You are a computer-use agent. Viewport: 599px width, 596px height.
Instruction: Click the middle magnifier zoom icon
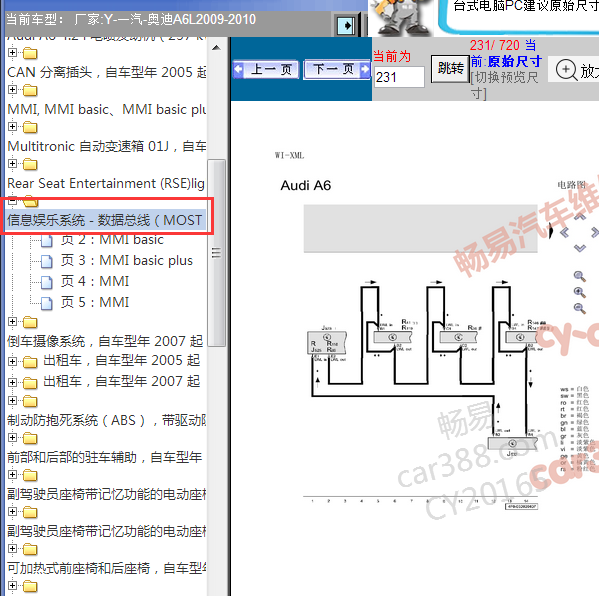(x=580, y=292)
